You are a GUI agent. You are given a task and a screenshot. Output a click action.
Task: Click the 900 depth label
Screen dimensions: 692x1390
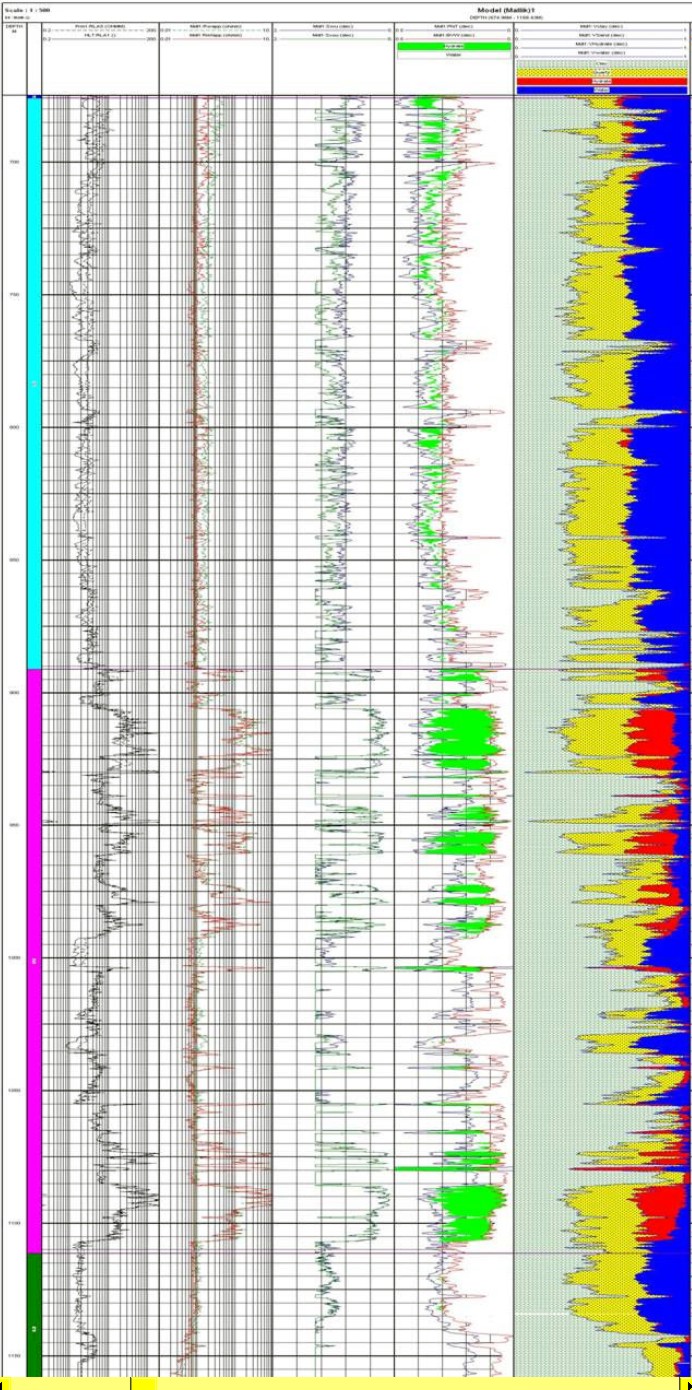tap(14, 692)
